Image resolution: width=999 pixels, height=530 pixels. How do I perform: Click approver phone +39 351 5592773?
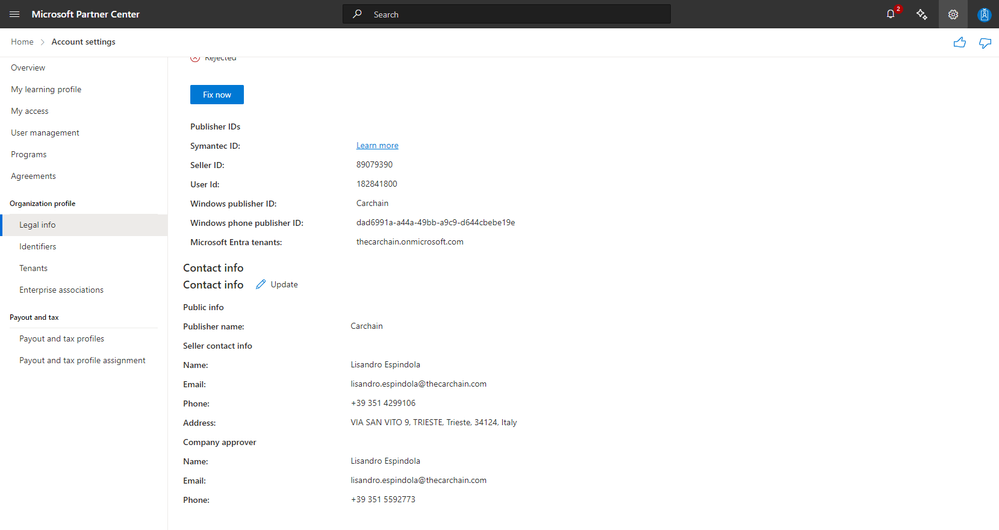[383, 499]
